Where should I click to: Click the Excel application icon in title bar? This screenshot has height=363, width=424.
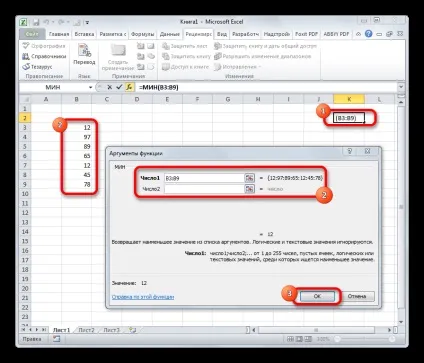(x=24, y=22)
